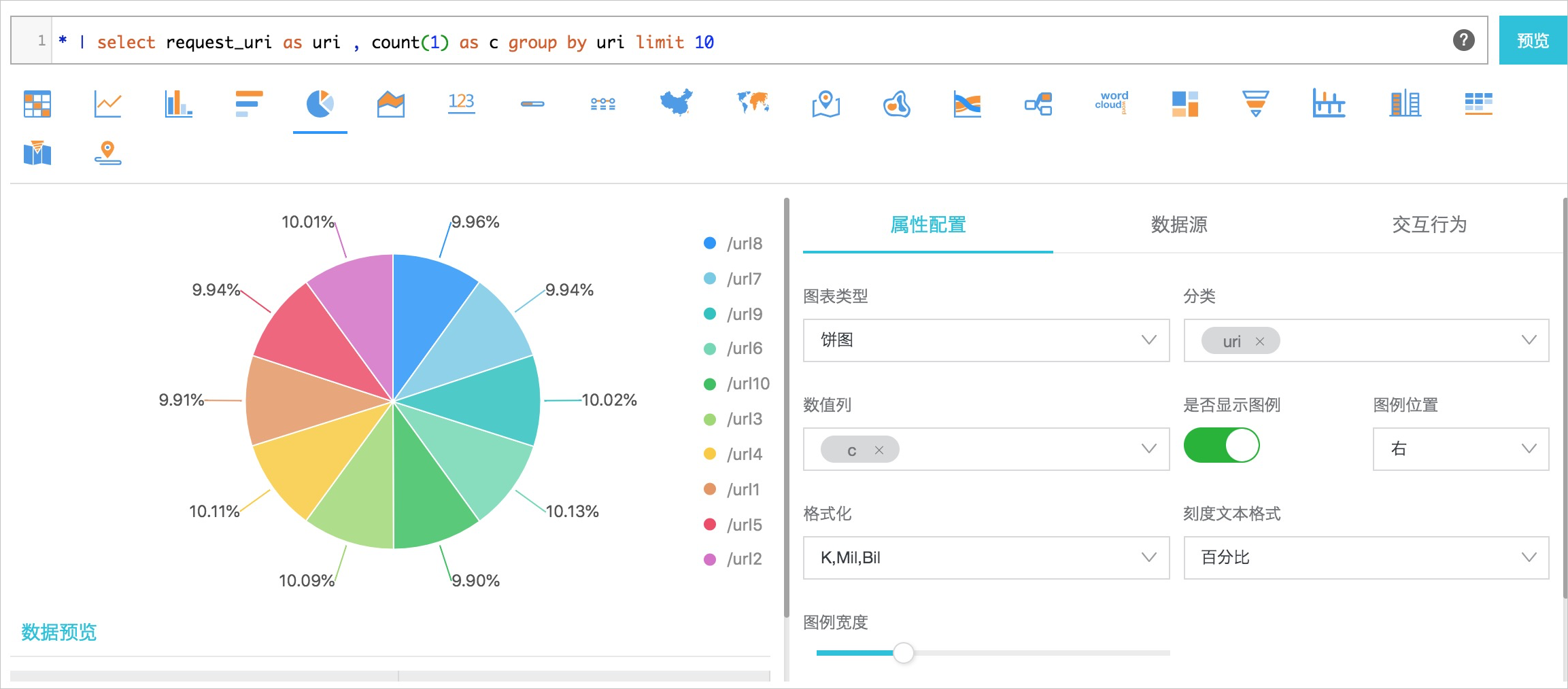The height and width of the screenshot is (689, 1568).
Task: Click the 10.13% percentage label
Action: pos(573,511)
